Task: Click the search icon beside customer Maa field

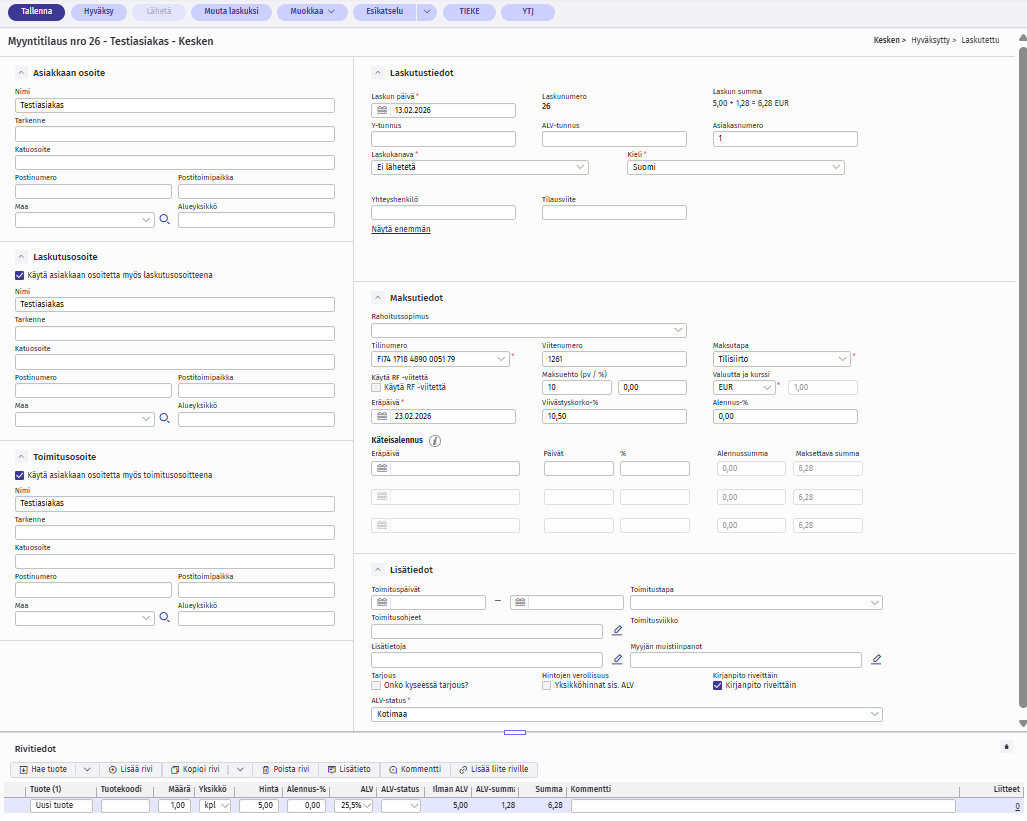Action: click(x=165, y=219)
